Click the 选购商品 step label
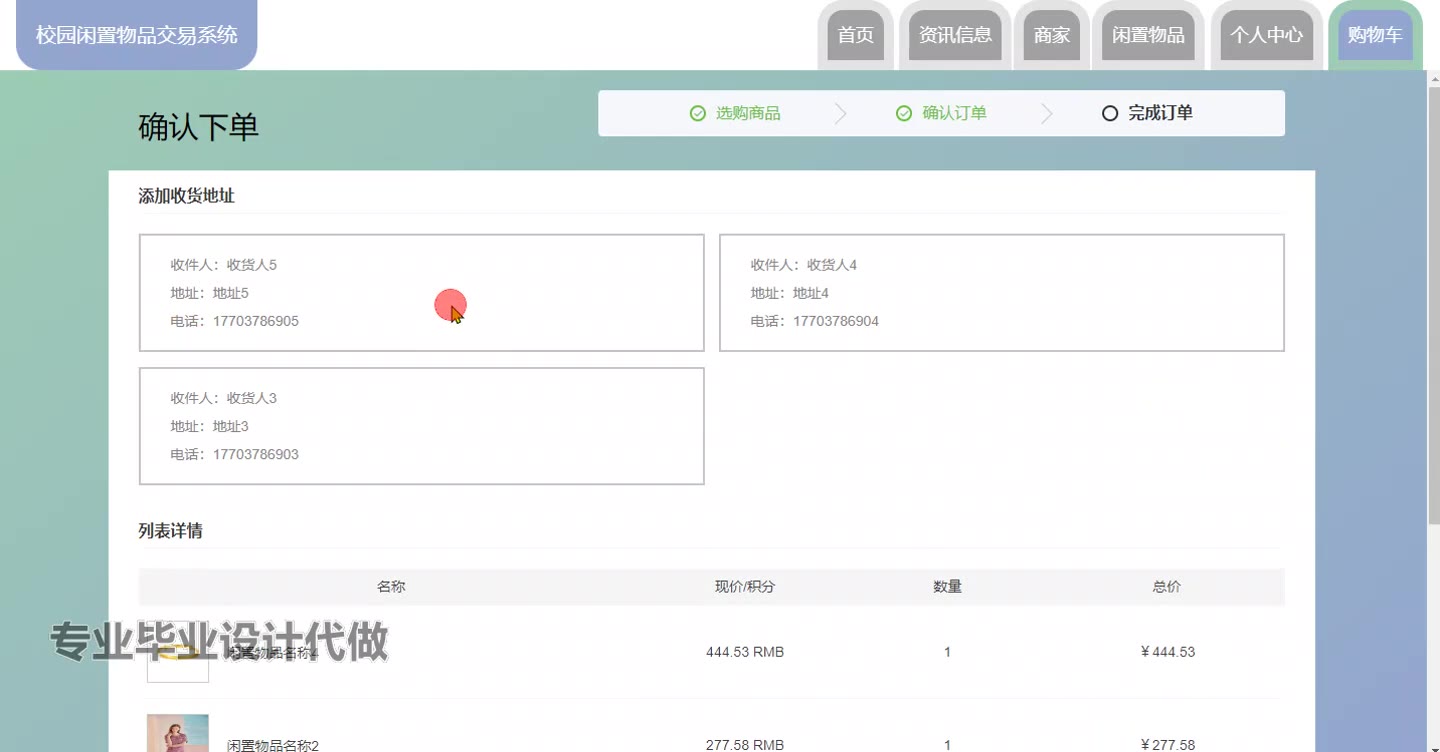 [x=748, y=113]
